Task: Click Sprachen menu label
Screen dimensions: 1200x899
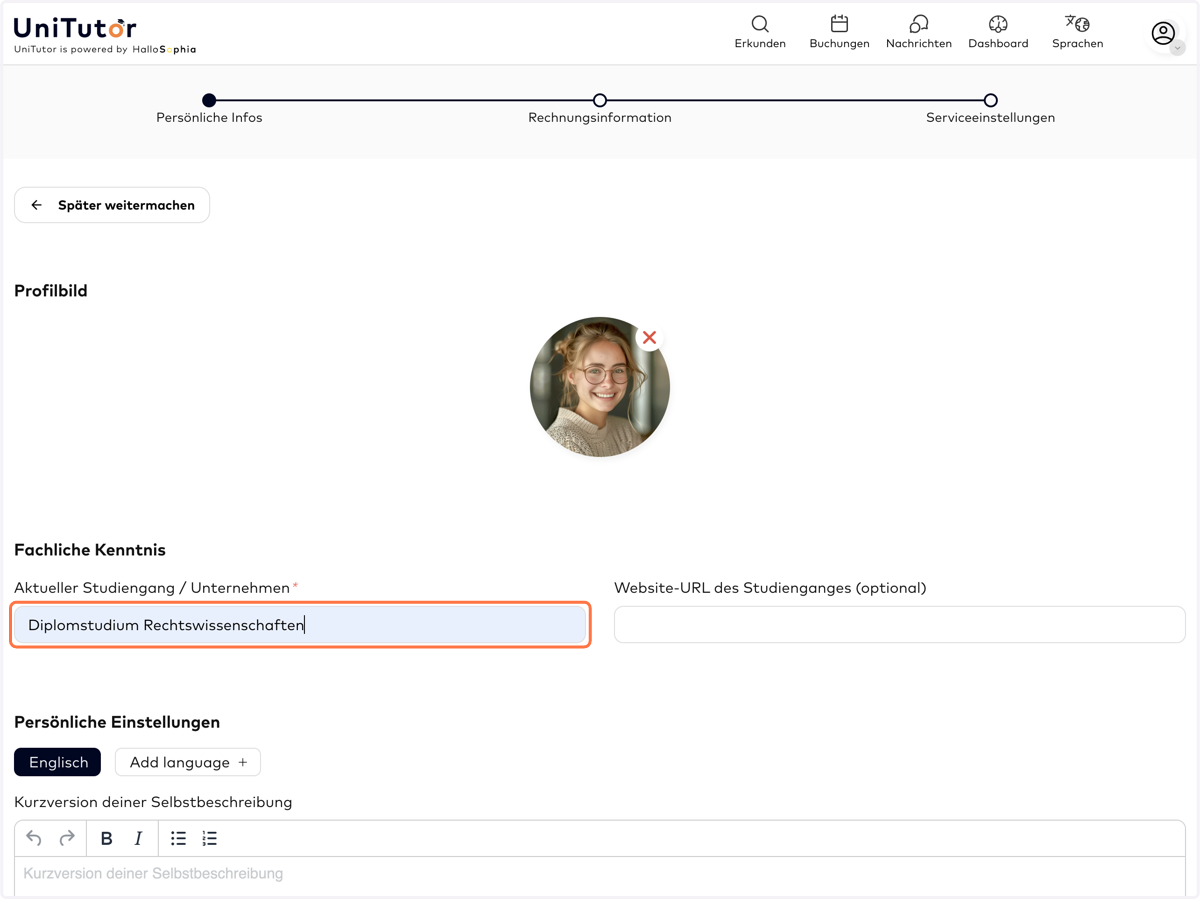Action: [1077, 44]
